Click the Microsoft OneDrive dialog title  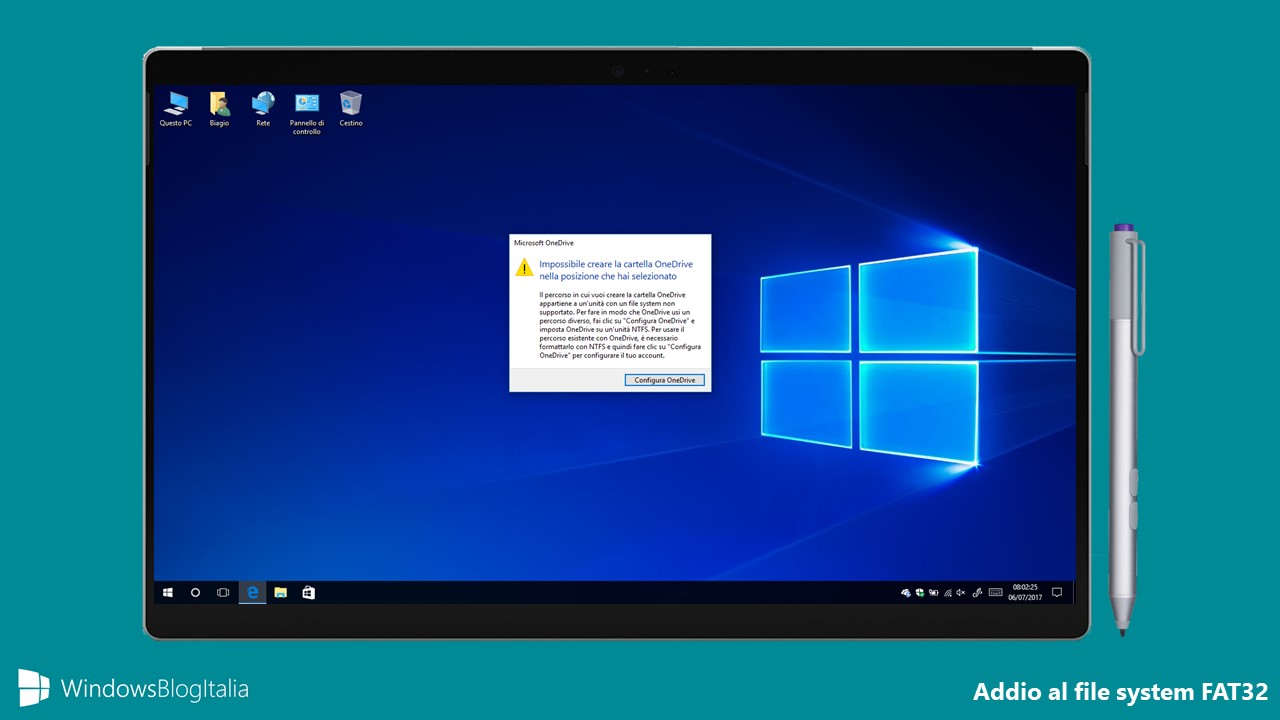point(543,242)
